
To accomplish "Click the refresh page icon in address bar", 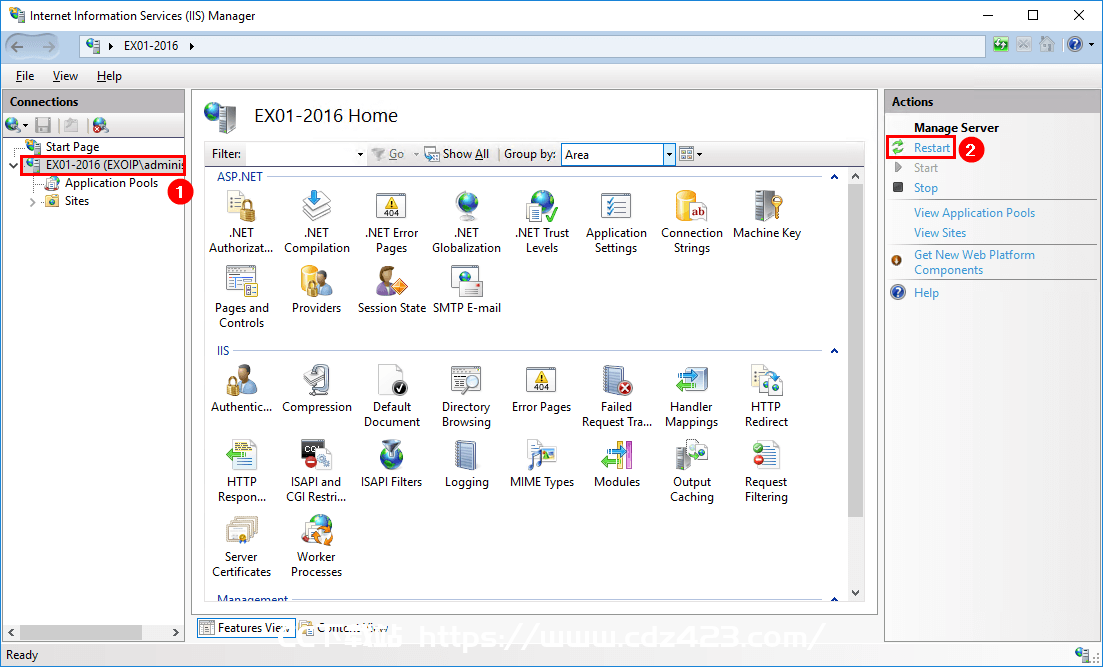I will 1000,45.
